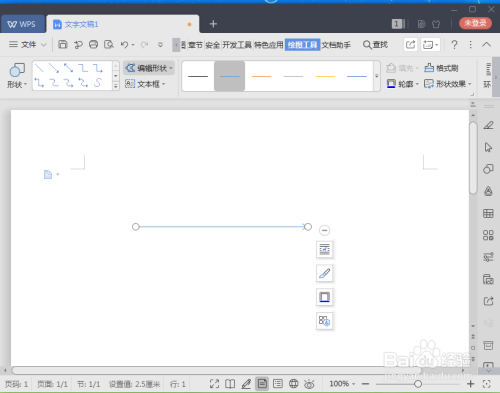Image resolution: width=500 pixels, height=393 pixels.
Task: Click the share export icon in top bar
Action: (410, 44)
